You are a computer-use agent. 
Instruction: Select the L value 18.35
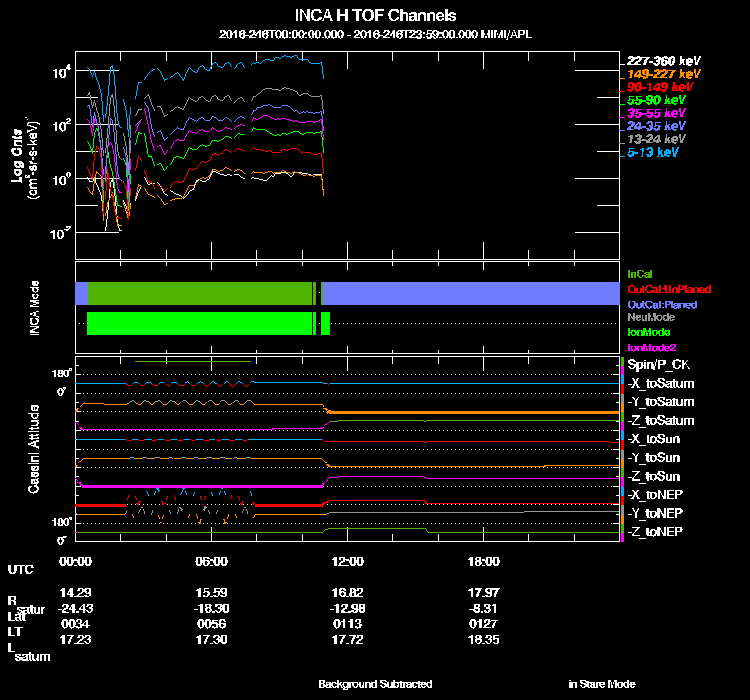click(484, 640)
